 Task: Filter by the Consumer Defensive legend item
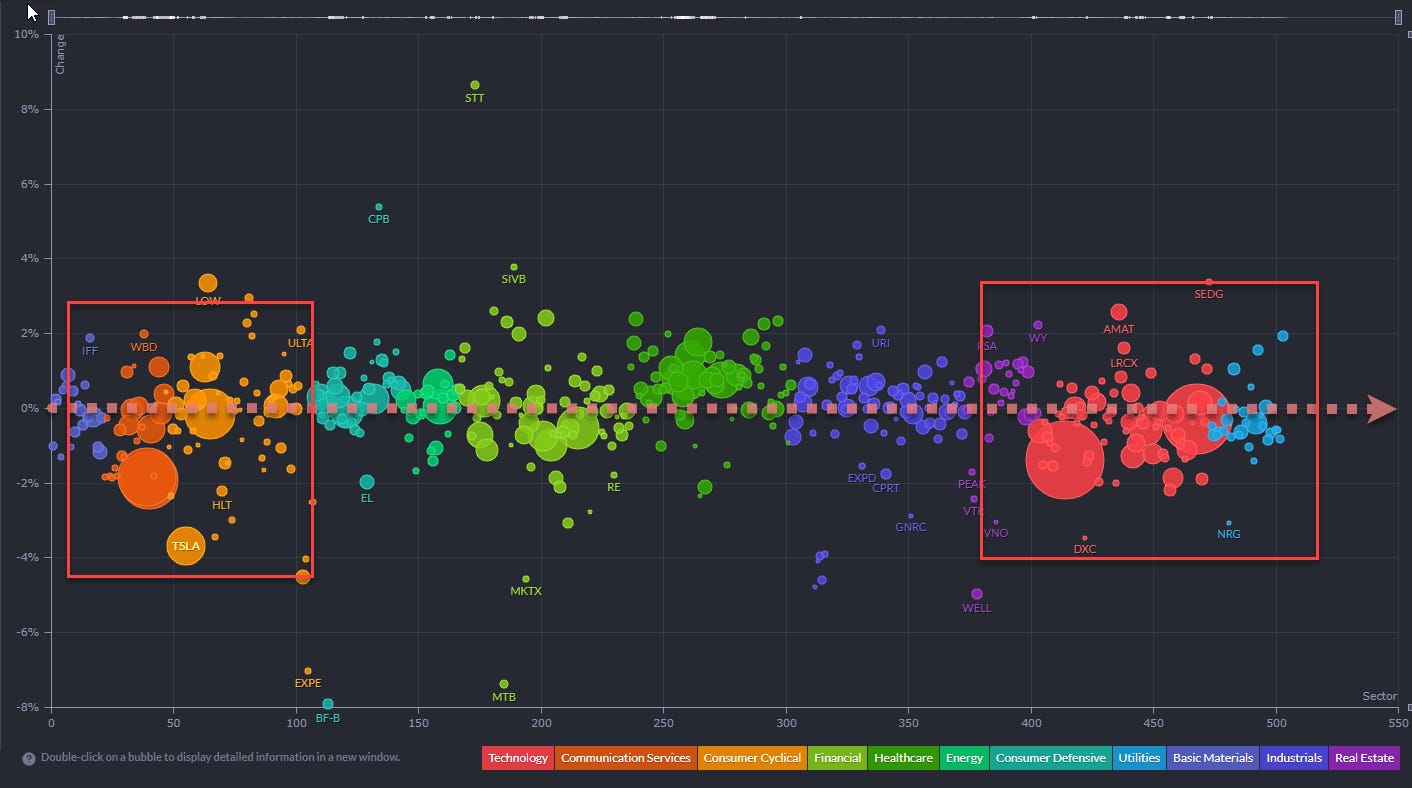(1050, 758)
